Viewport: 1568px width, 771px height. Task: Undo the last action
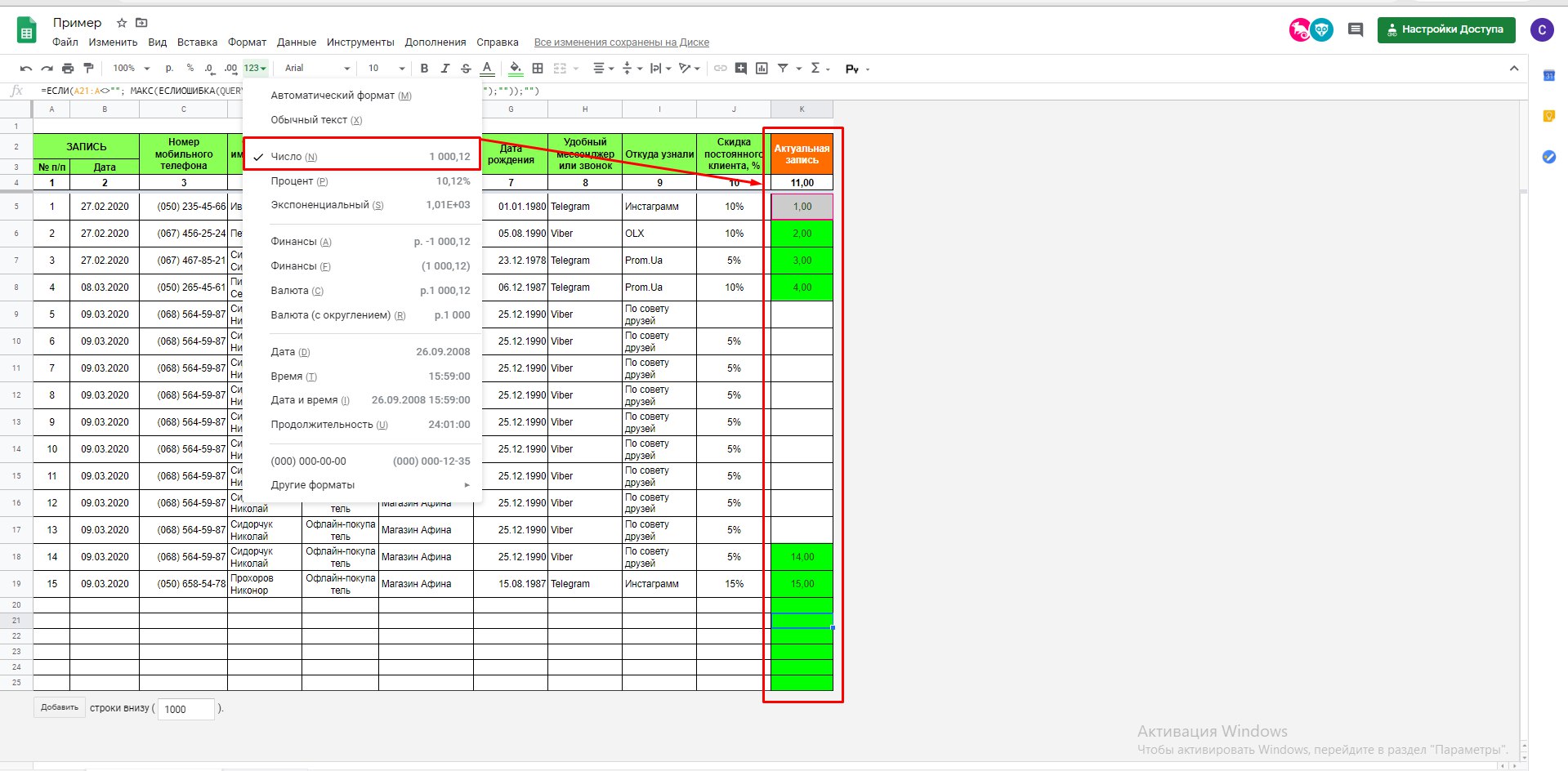26,69
